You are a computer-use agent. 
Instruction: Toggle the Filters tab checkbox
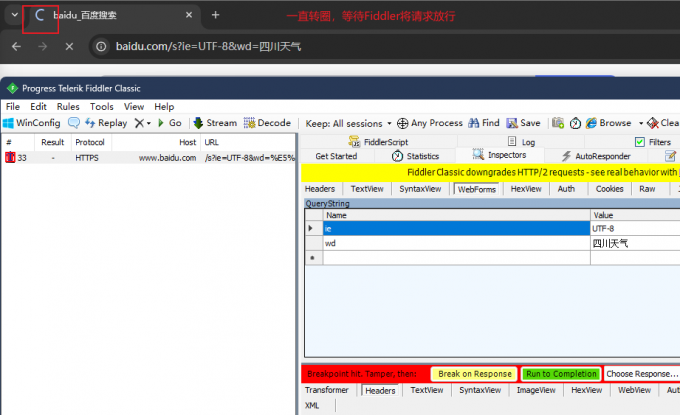640,142
